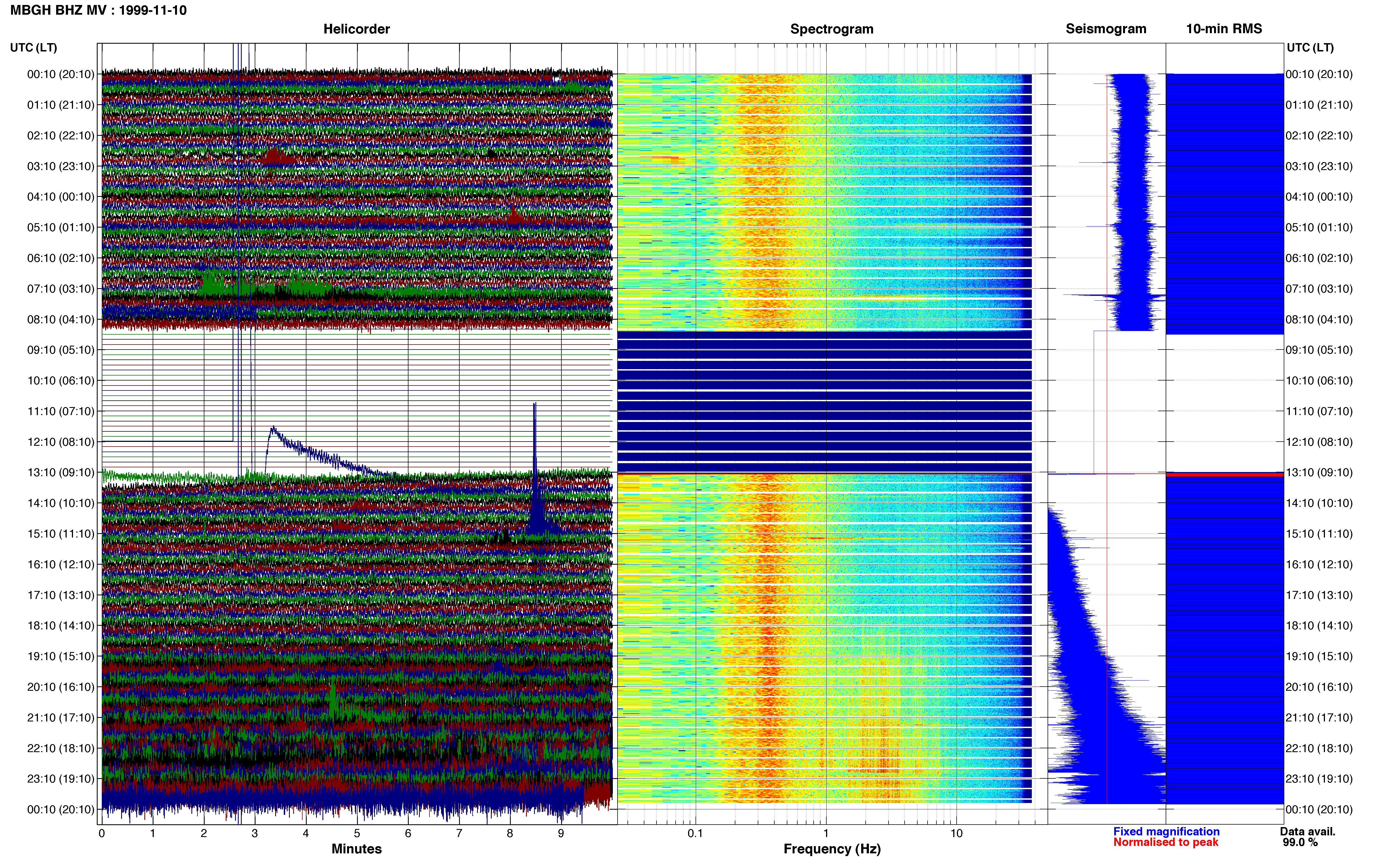This screenshot has height=868, width=1388.
Task: Click the 0.1 tick on the frequency axis
Action: [x=695, y=833]
